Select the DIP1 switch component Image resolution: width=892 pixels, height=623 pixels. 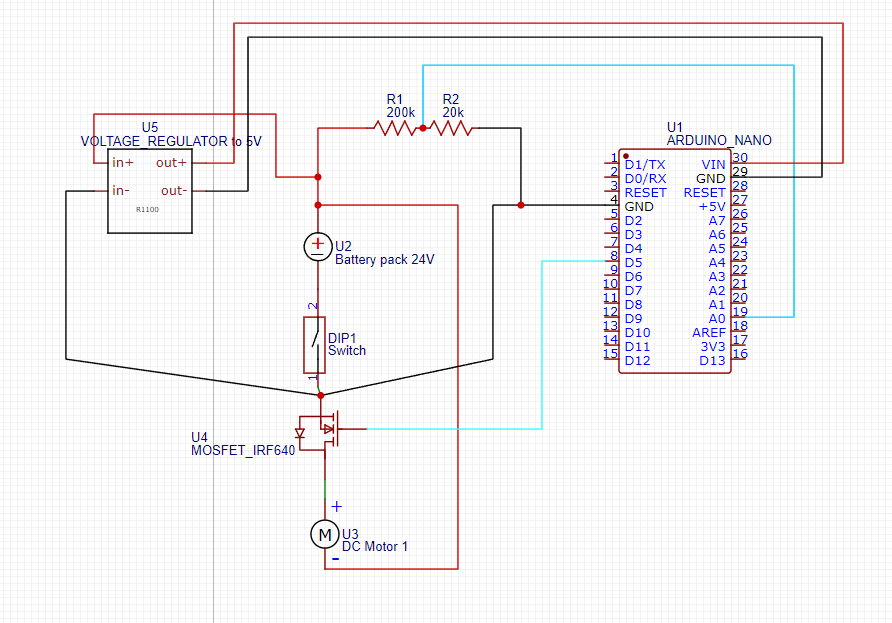pyautogui.click(x=315, y=345)
